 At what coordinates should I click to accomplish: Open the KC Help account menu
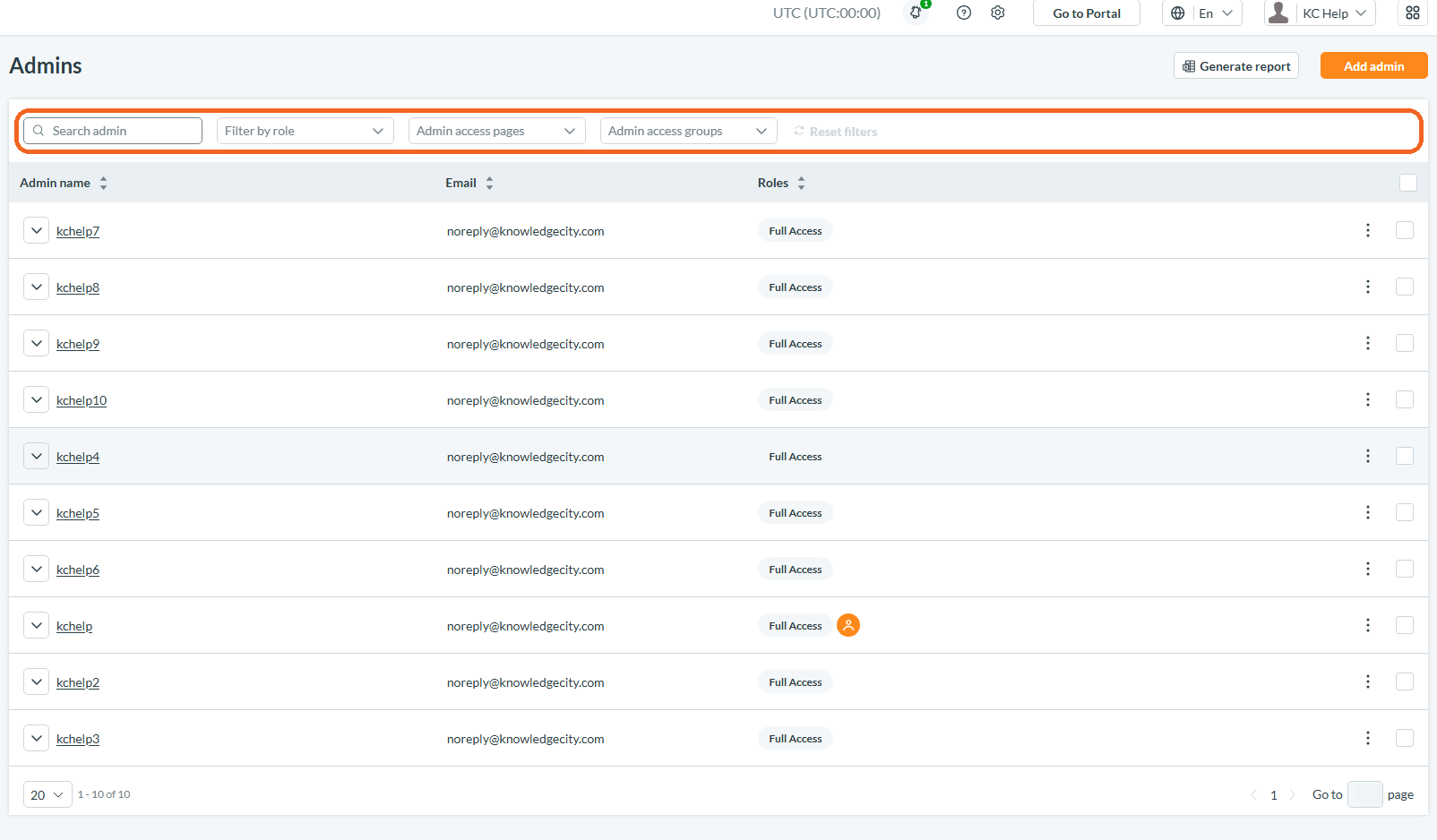coord(1320,13)
